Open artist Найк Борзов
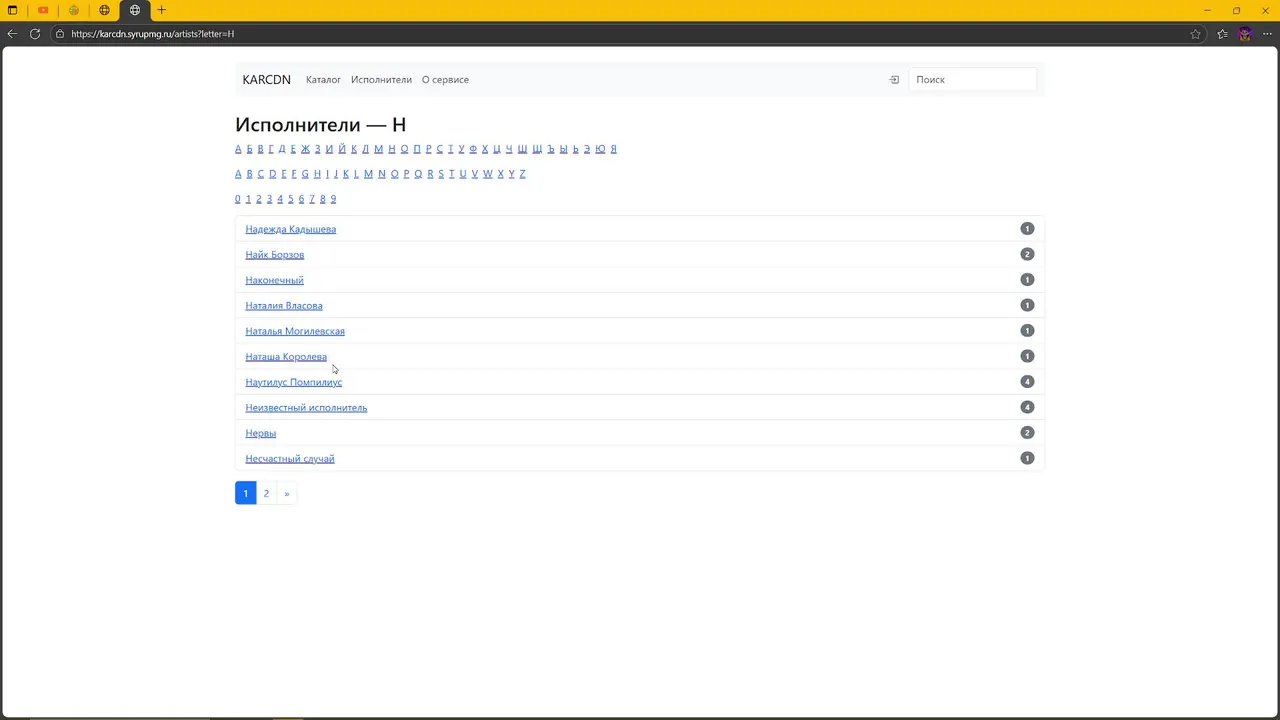This screenshot has height=720, width=1280. 275,255
